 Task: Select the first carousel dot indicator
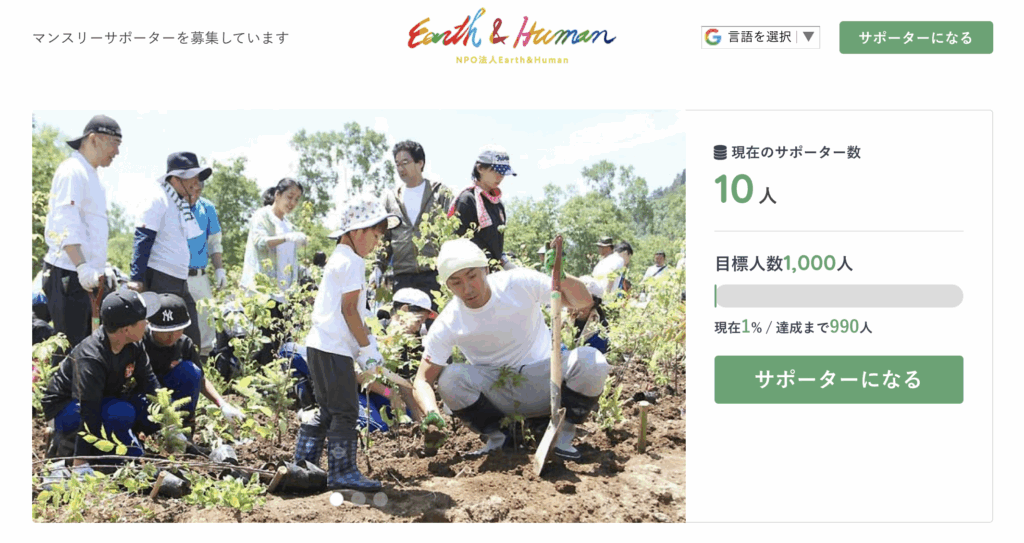click(x=336, y=499)
